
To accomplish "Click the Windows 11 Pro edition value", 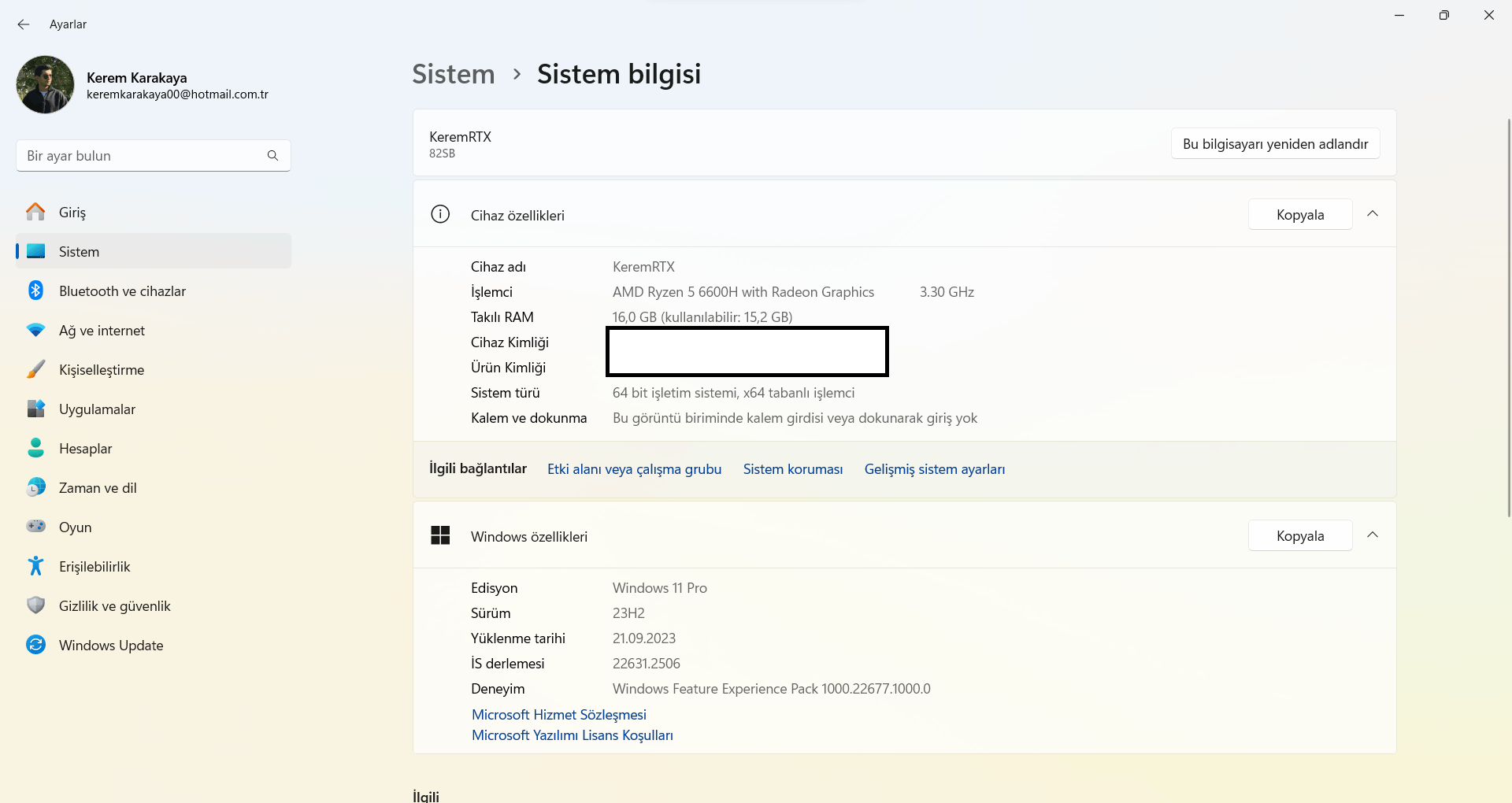I will (660, 588).
